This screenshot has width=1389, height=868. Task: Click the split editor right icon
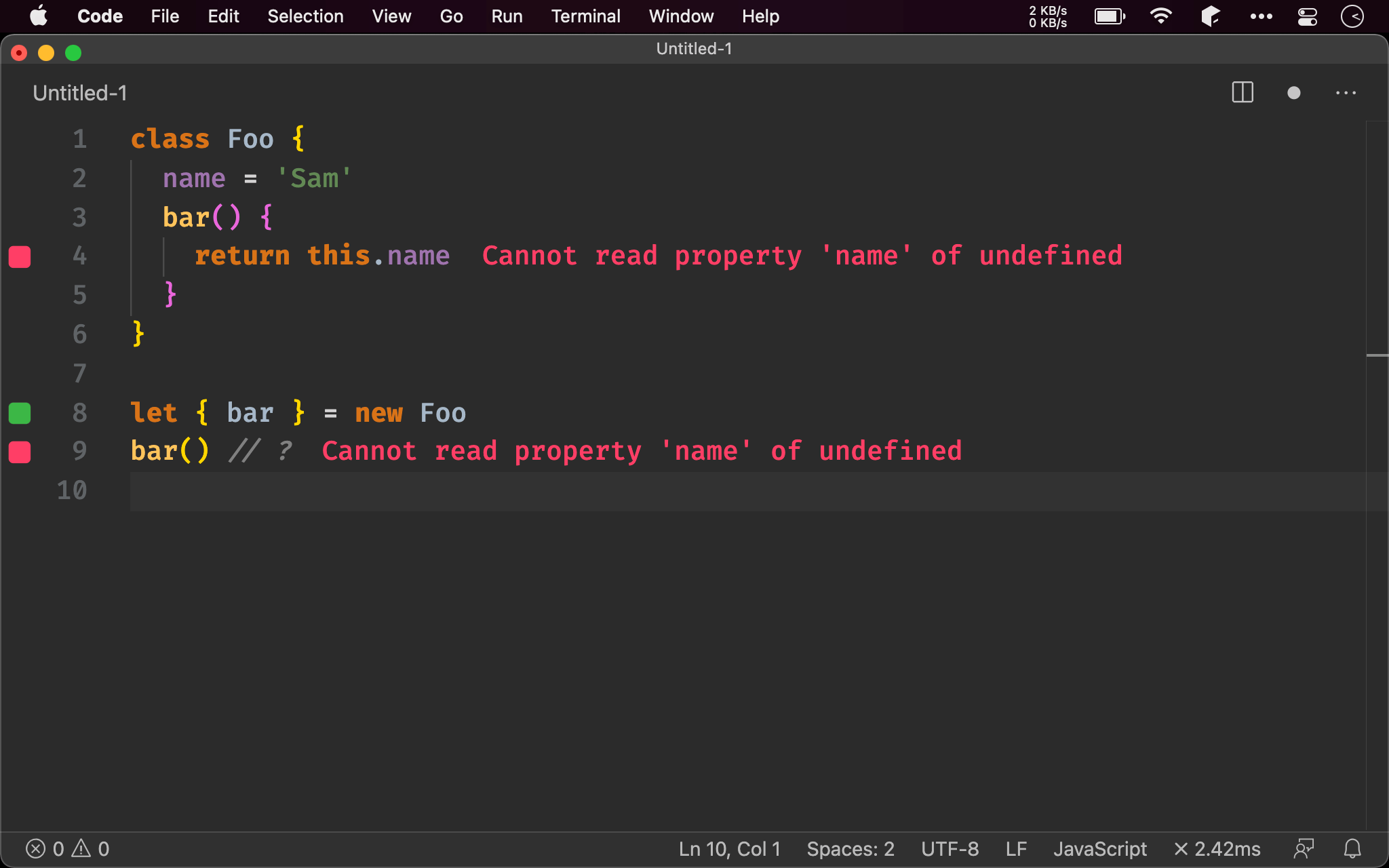tap(1242, 93)
